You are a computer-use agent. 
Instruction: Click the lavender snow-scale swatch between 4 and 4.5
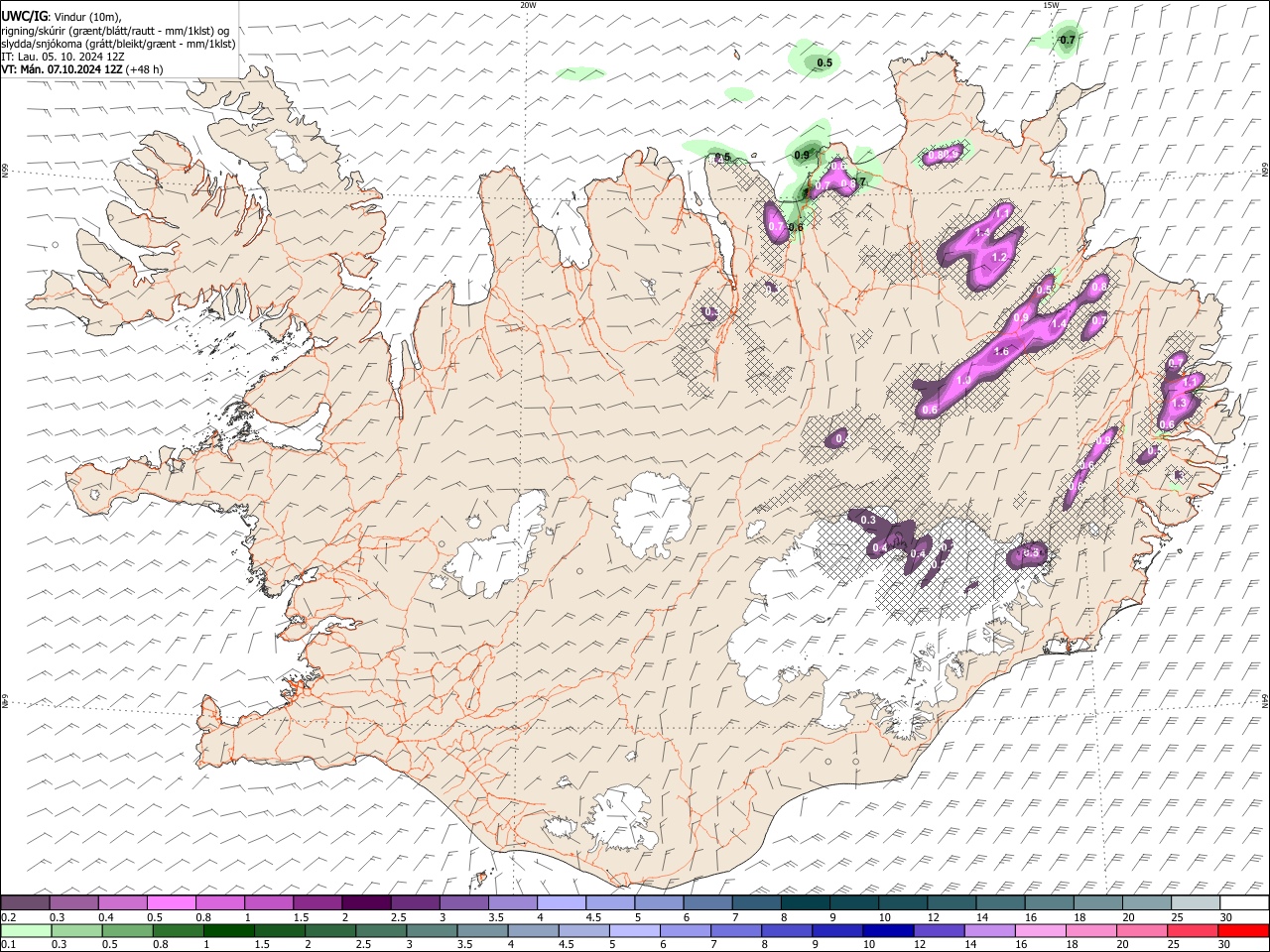click(560, 902)
